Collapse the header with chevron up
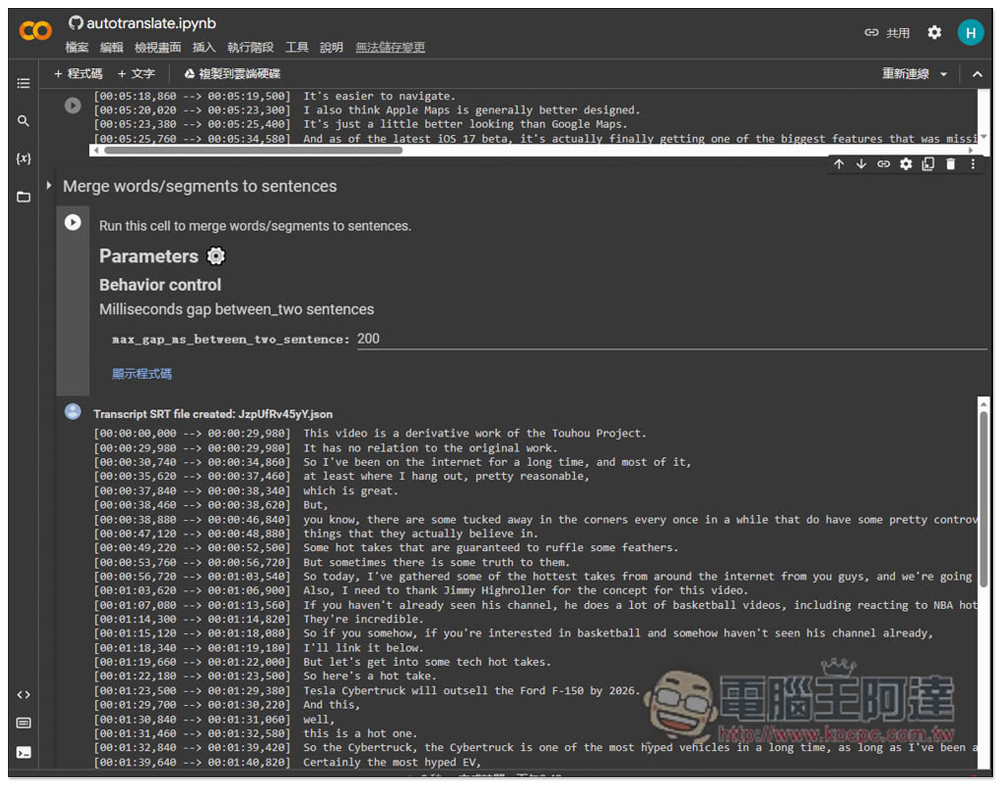 (x=977, y=74)
